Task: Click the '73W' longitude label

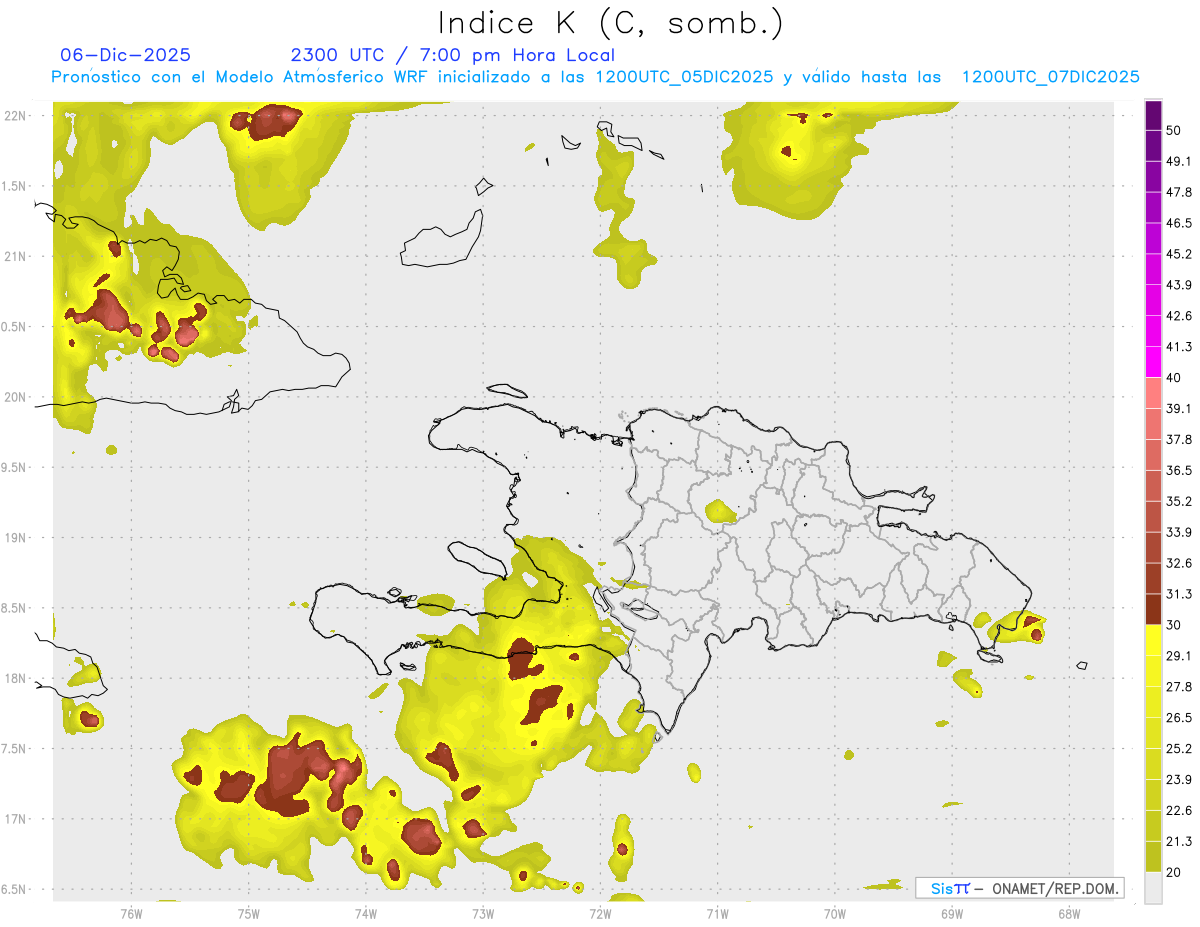Action: 483,913
